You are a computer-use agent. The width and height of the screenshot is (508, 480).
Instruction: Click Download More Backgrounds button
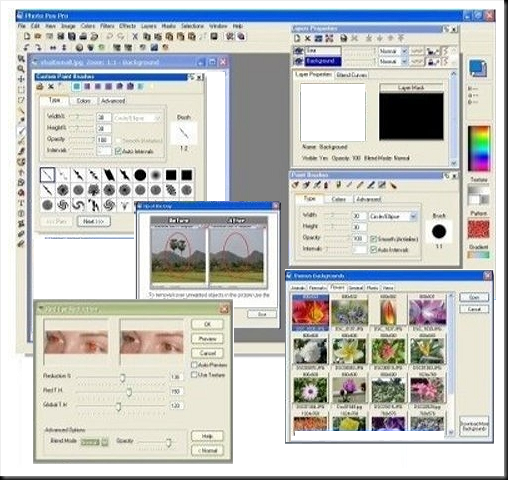point(474,426)
